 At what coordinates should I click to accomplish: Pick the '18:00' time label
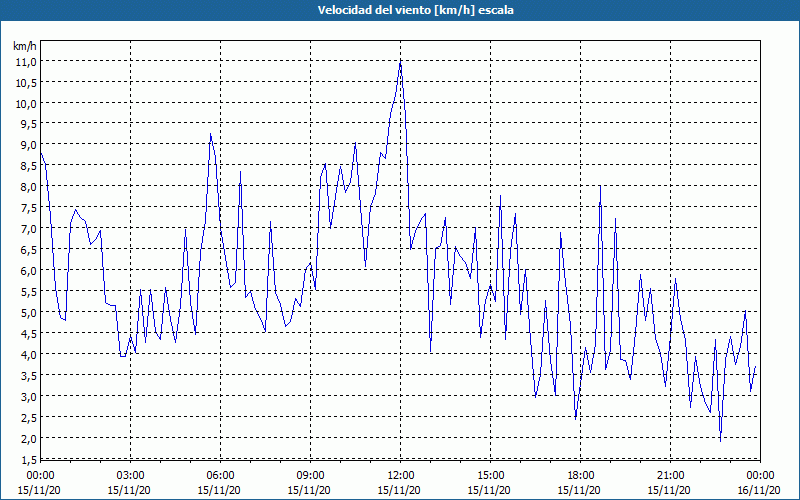click(x=580, y=476)
